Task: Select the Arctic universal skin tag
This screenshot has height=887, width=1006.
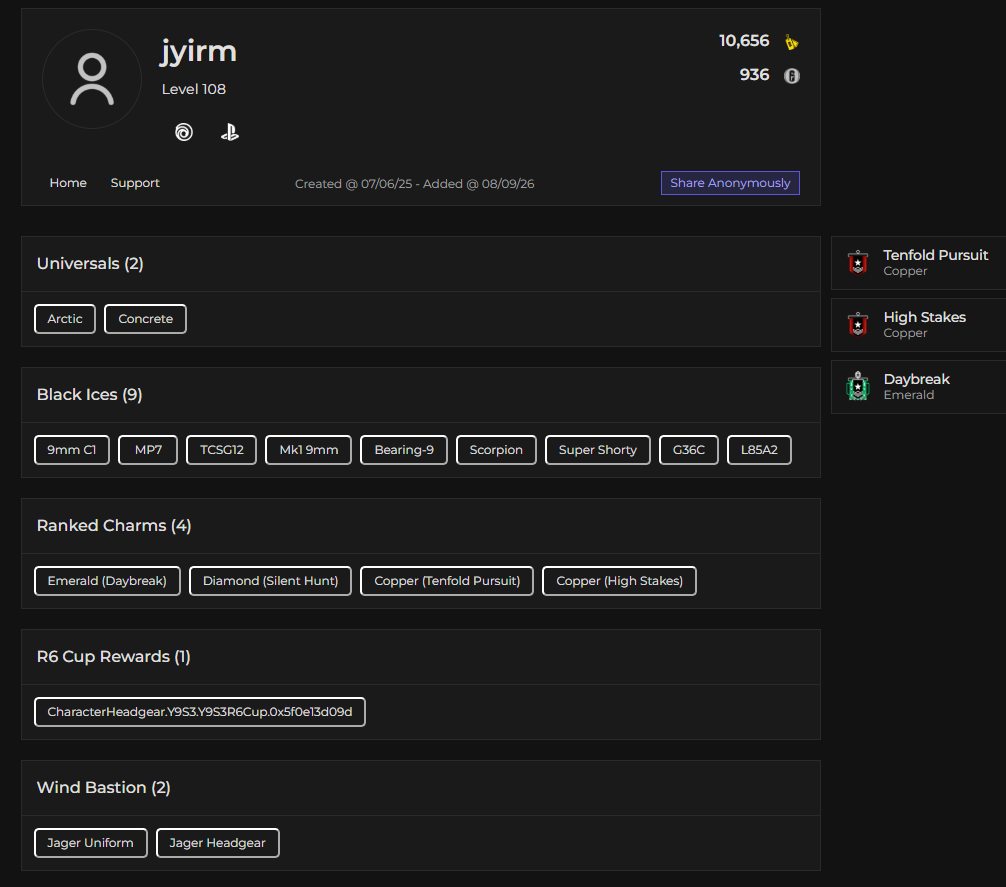Action: pos(65,319)
